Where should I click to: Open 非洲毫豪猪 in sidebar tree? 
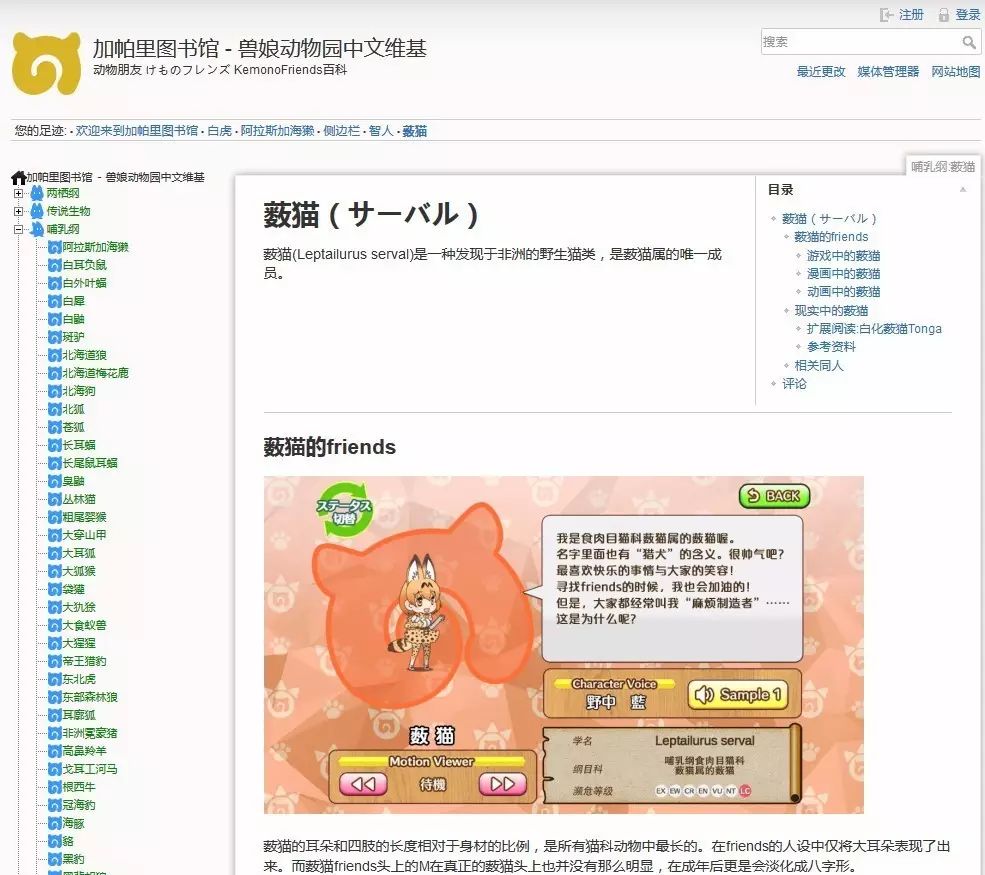tap(90, 734)
